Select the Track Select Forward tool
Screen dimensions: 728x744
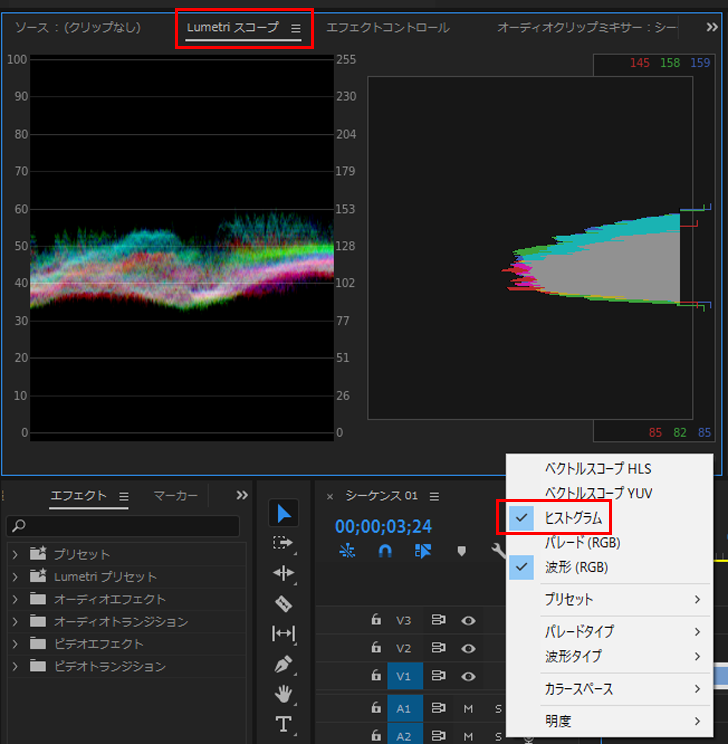(283, 543)
